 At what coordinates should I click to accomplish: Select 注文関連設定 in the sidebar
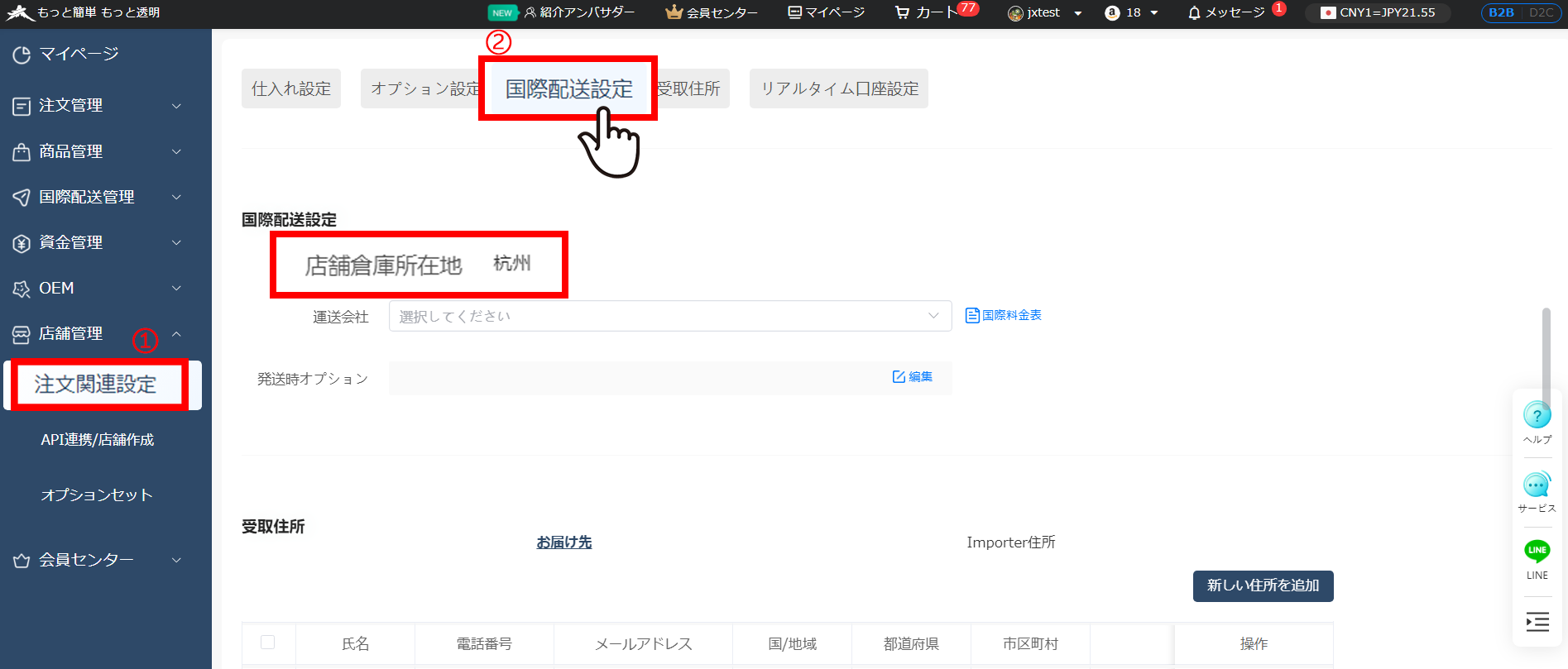click(103, 385)
